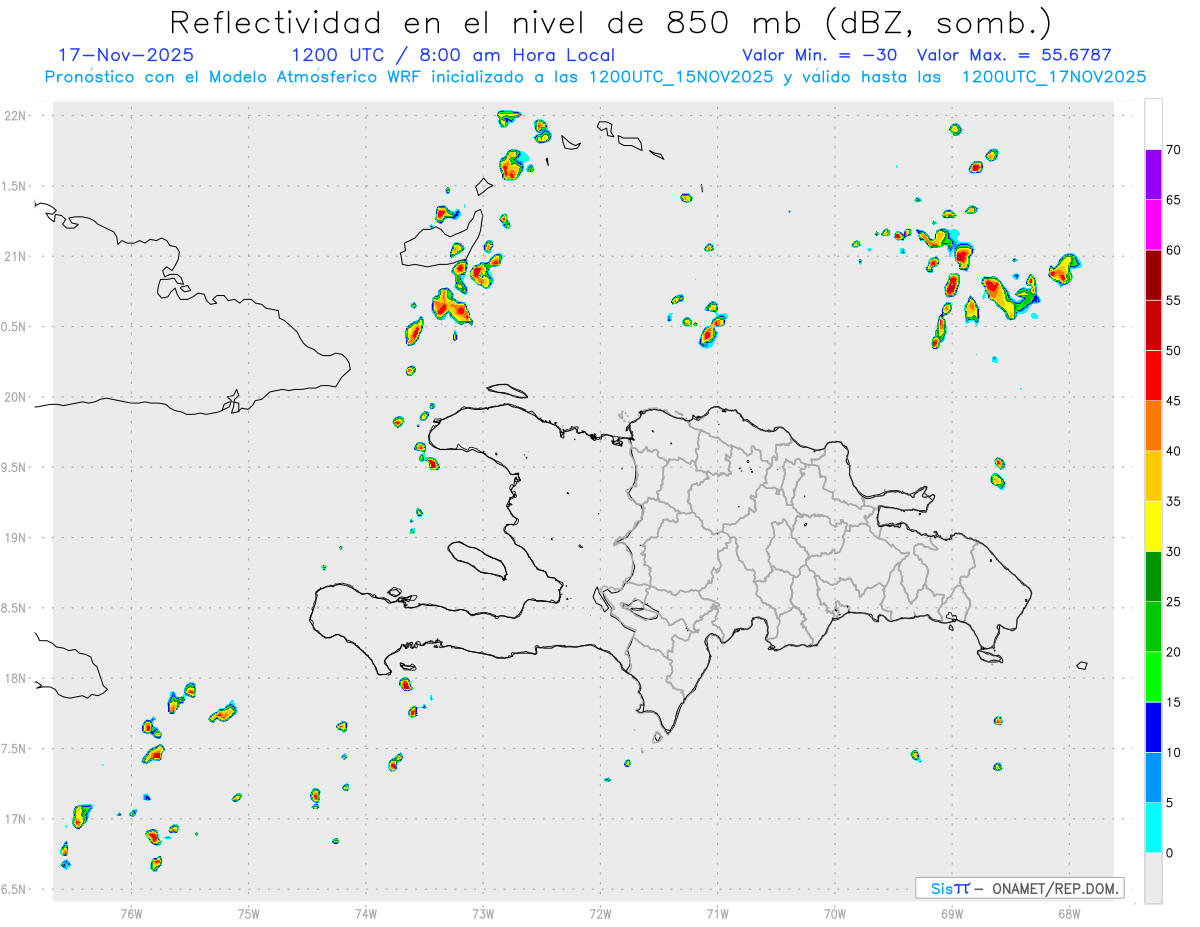Click the title 'Reflectividad en el nivel de 850 mb'
Screen dimensions: 1200x927
[x=611, y=22]
